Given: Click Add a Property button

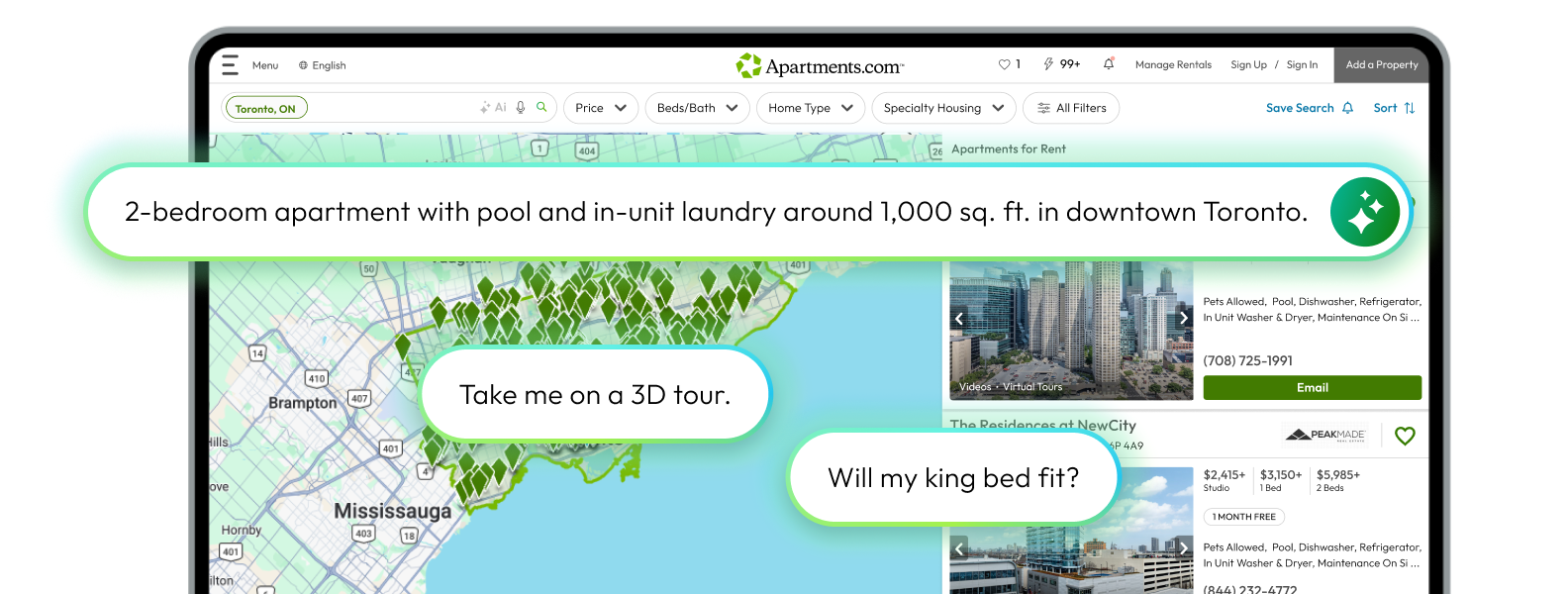Looking at the screenshot, I should [1381, 65].
